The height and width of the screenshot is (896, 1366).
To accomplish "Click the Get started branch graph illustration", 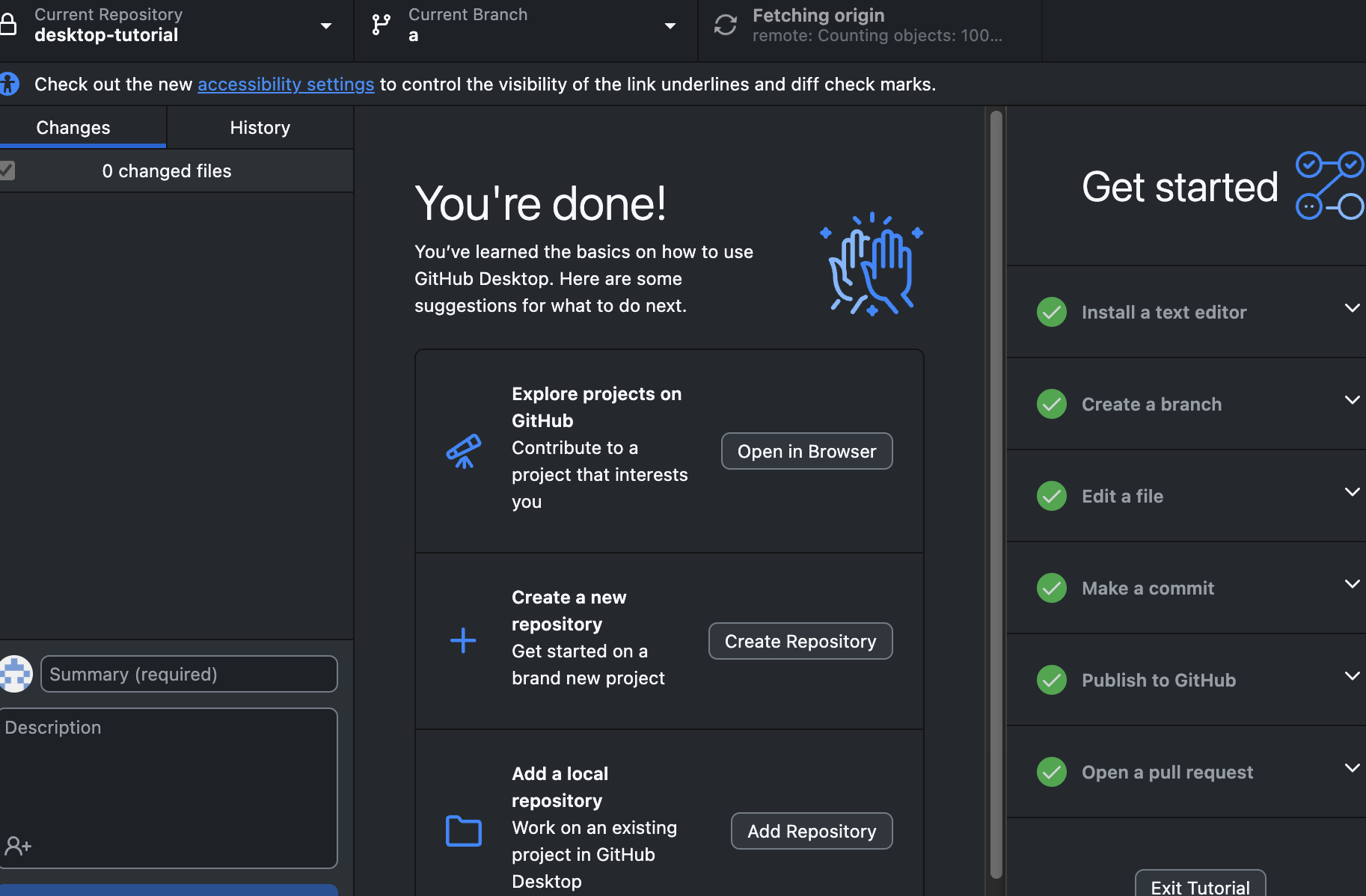I will (1330, 185).
